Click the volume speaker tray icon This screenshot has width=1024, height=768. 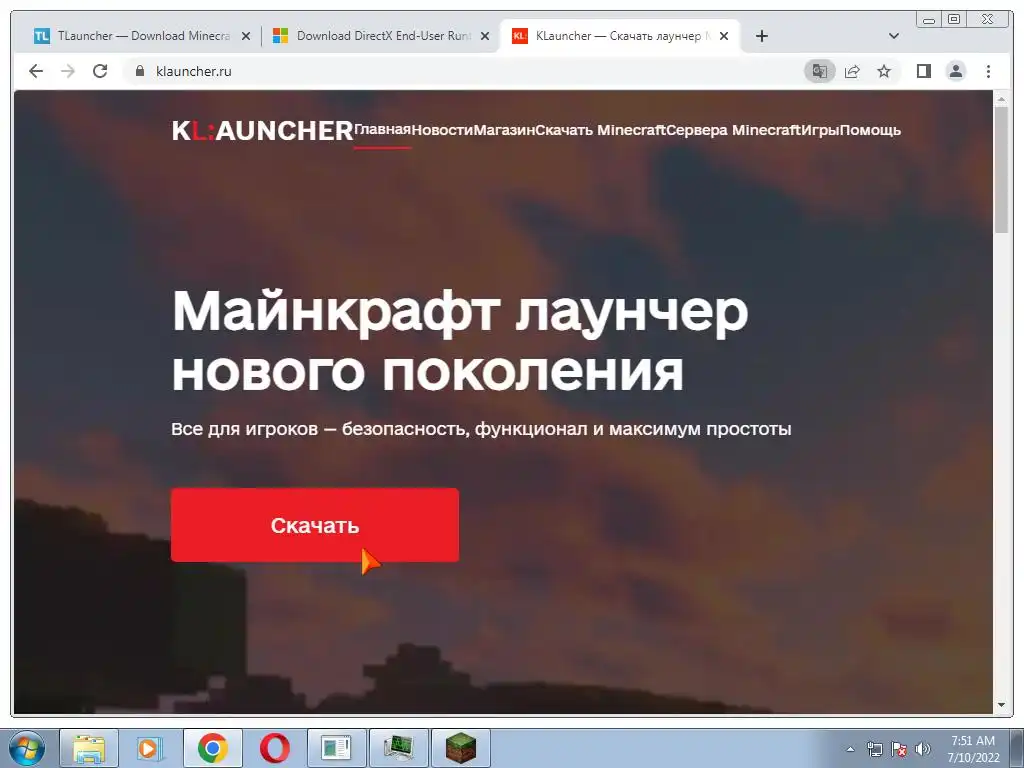pos(923,749)
